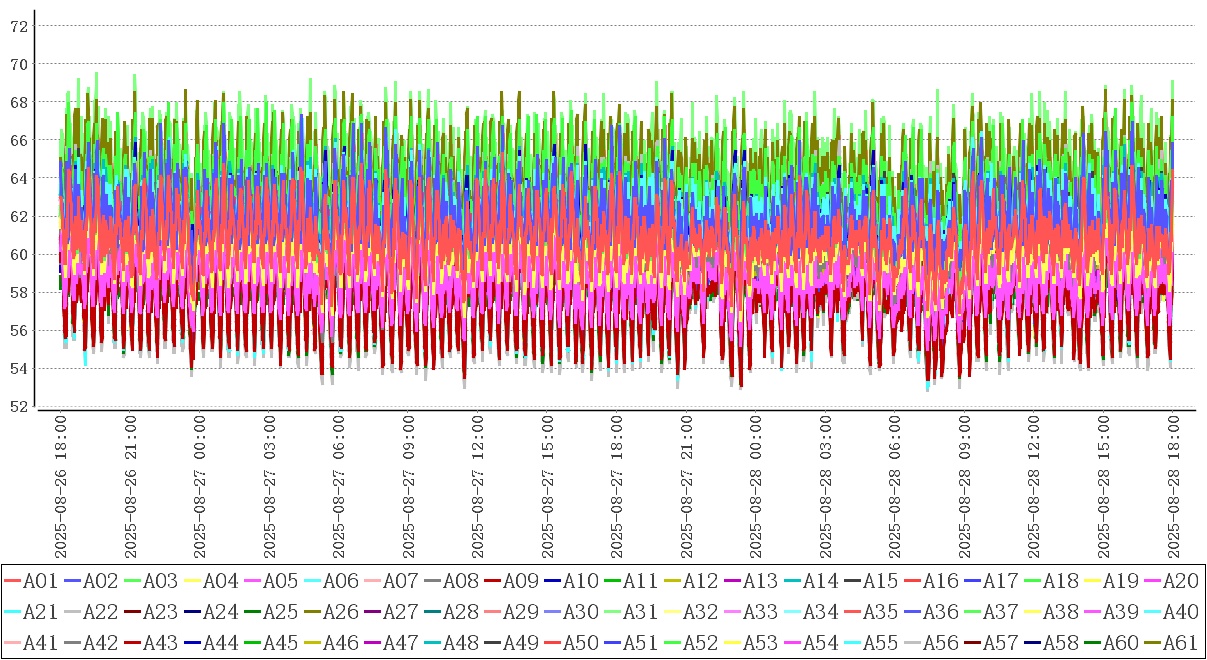Click the 2025-08-27 00:00 time label
This screenshot has height=660, width=1207.
[200, 487]
